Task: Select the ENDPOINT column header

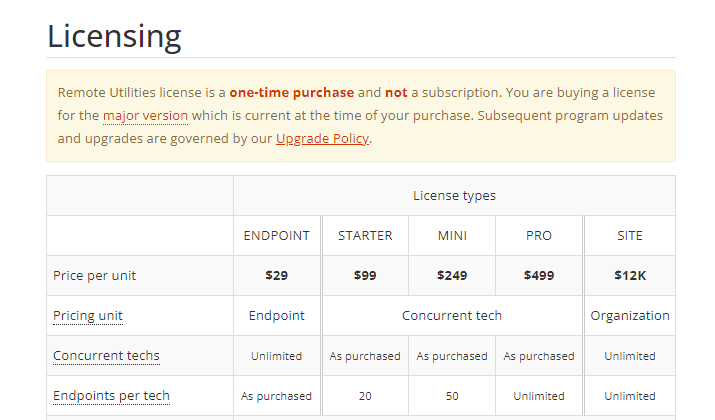Action: (277, 236)
